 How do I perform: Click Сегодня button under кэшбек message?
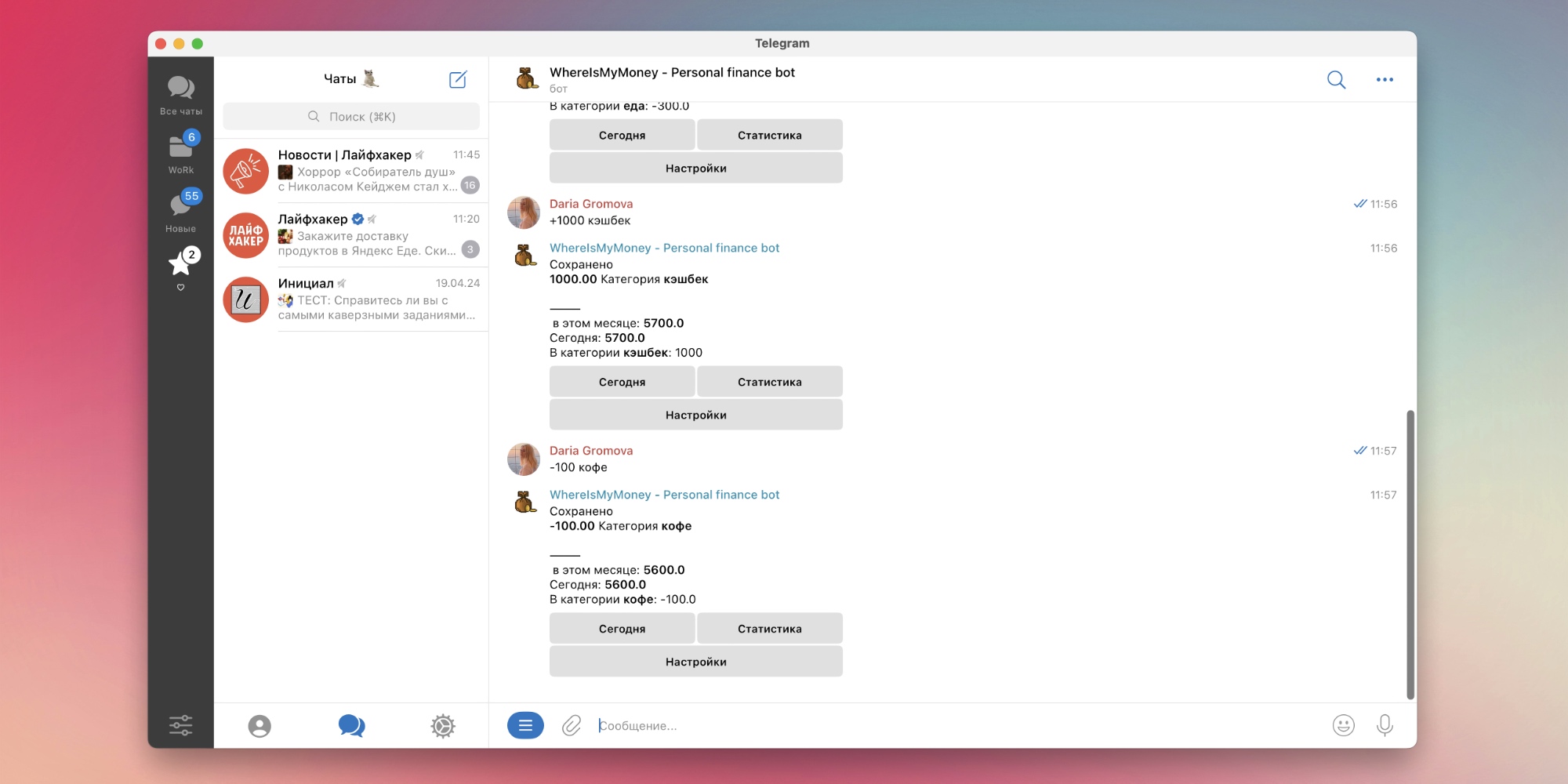tap(622, 382)
